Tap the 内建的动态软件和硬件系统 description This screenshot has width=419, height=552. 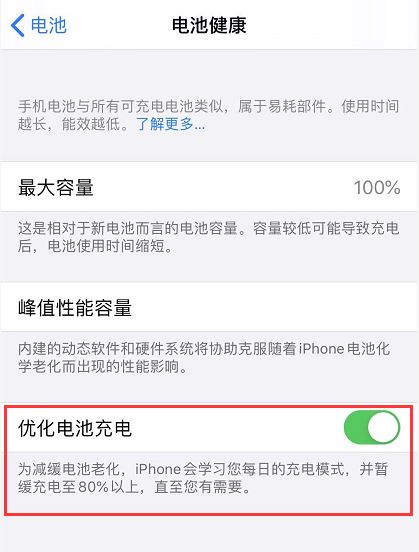[x=204, y=358]
